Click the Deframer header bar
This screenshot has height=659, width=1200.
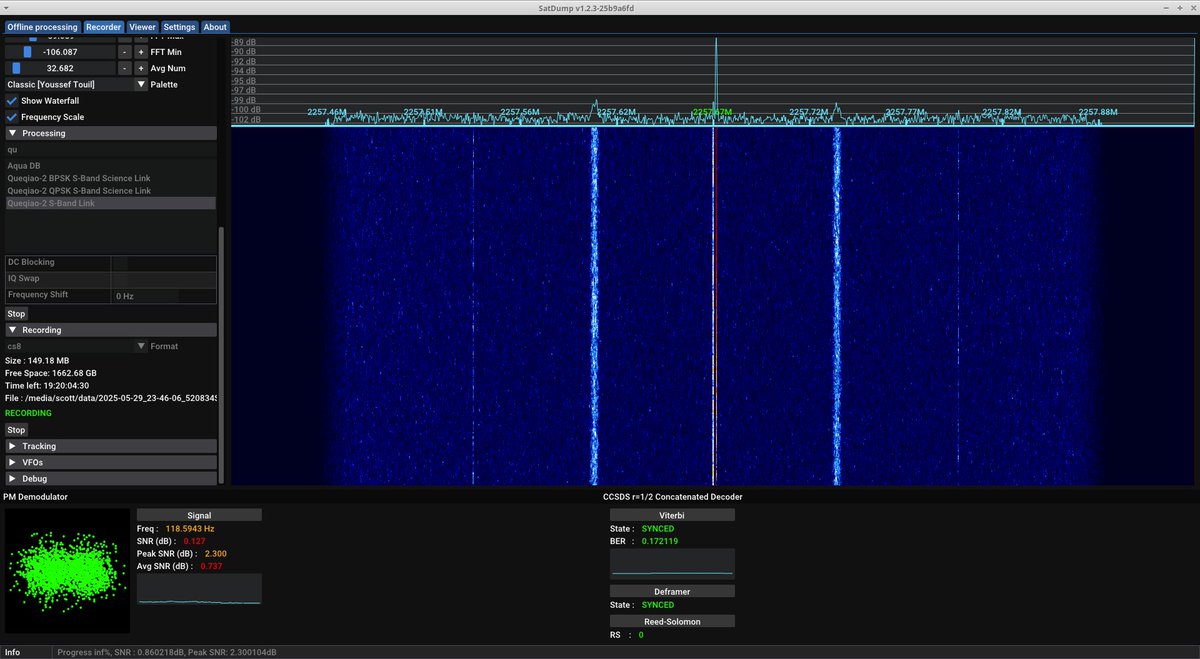coord(672,592)
